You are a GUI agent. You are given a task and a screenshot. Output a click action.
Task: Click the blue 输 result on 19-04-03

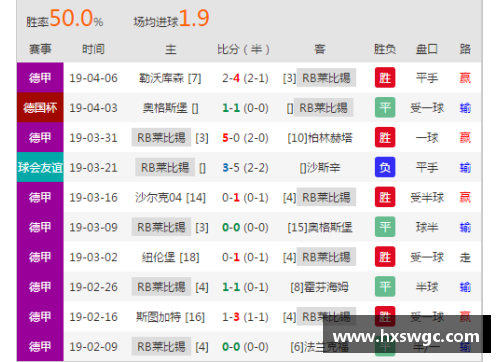[465, 108]
